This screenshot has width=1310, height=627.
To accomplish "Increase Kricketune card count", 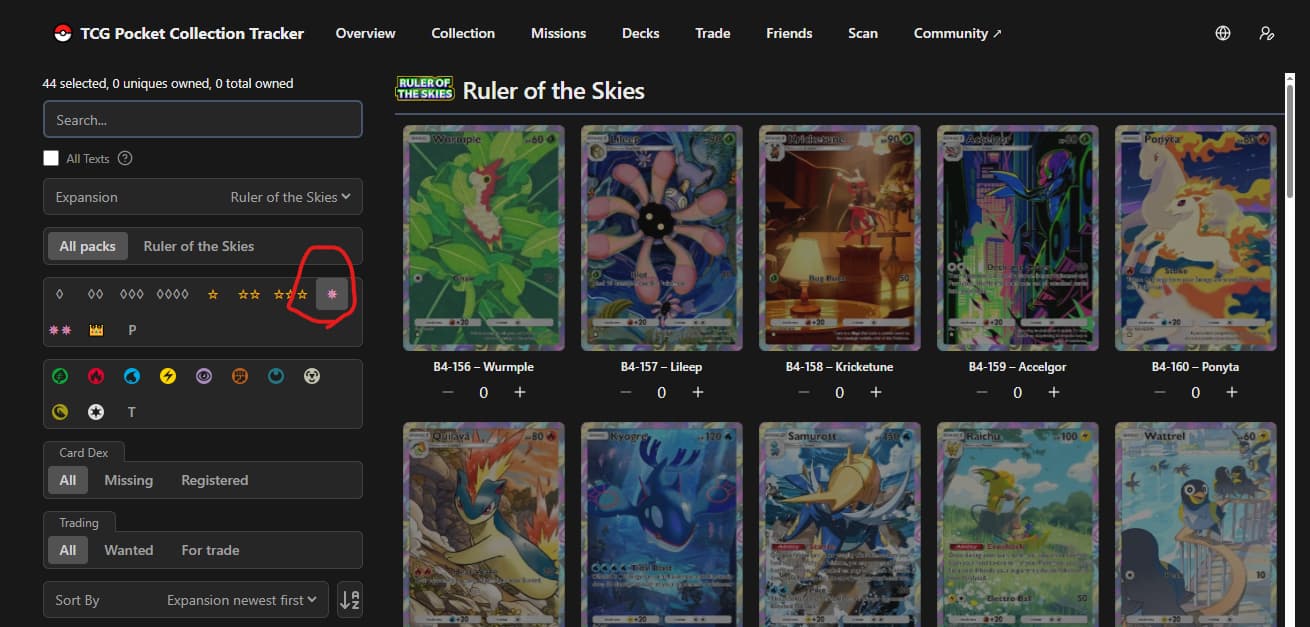I will [x=876, y=392].
